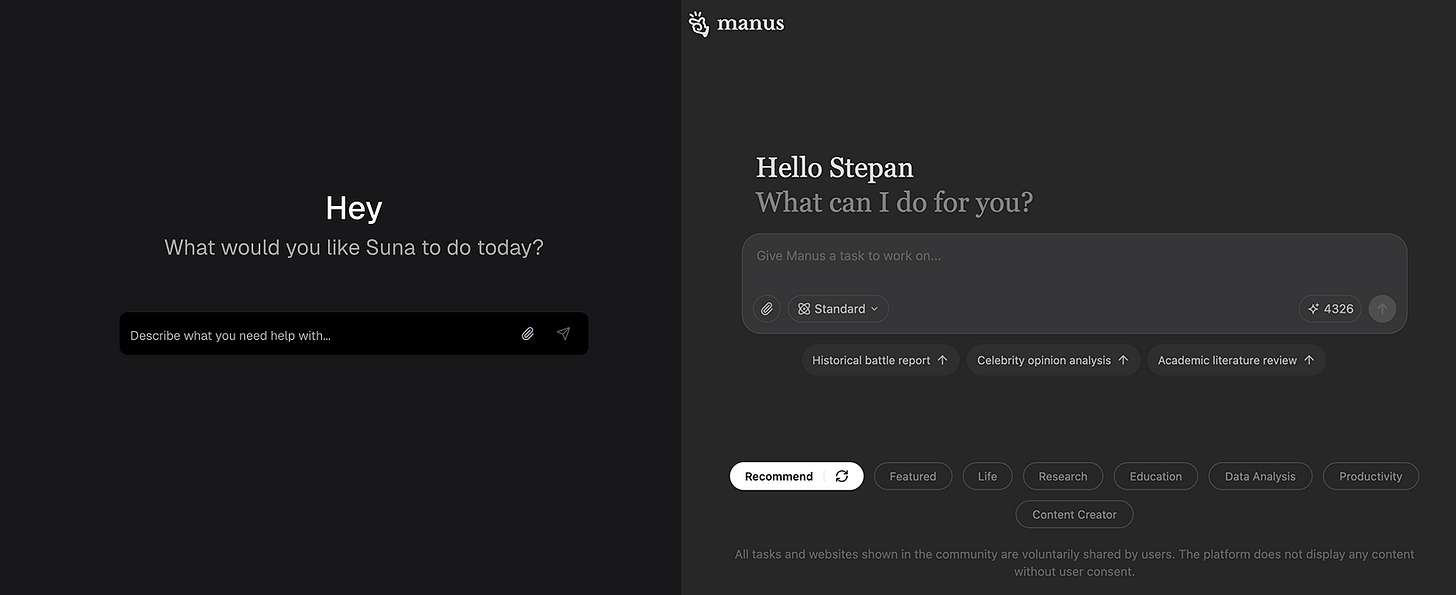Use the Academic literature review suggestion

tap(1236, 360)
